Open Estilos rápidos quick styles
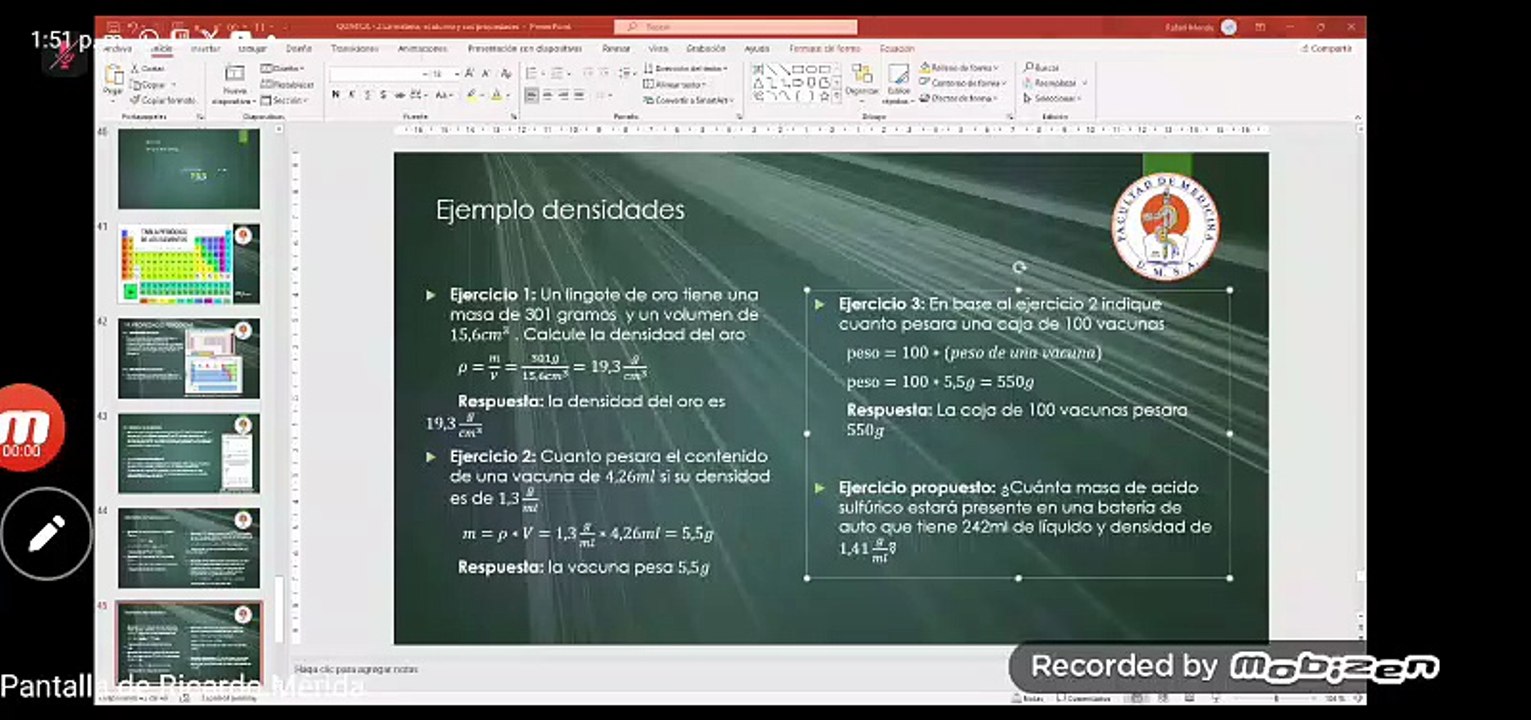 (x=898, y=83)
